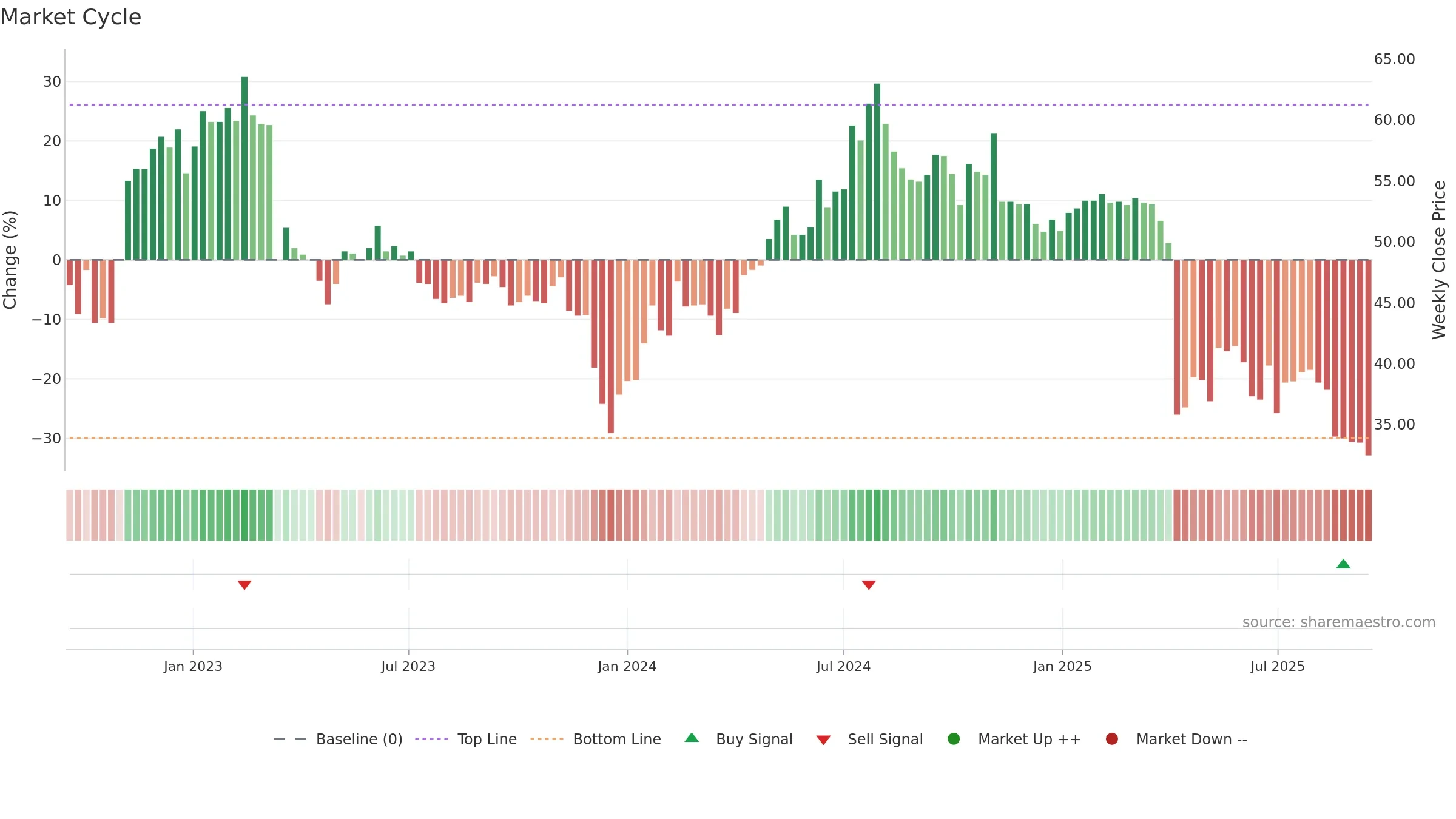Click the Sell Signal legend label

[x=885, y=739]
